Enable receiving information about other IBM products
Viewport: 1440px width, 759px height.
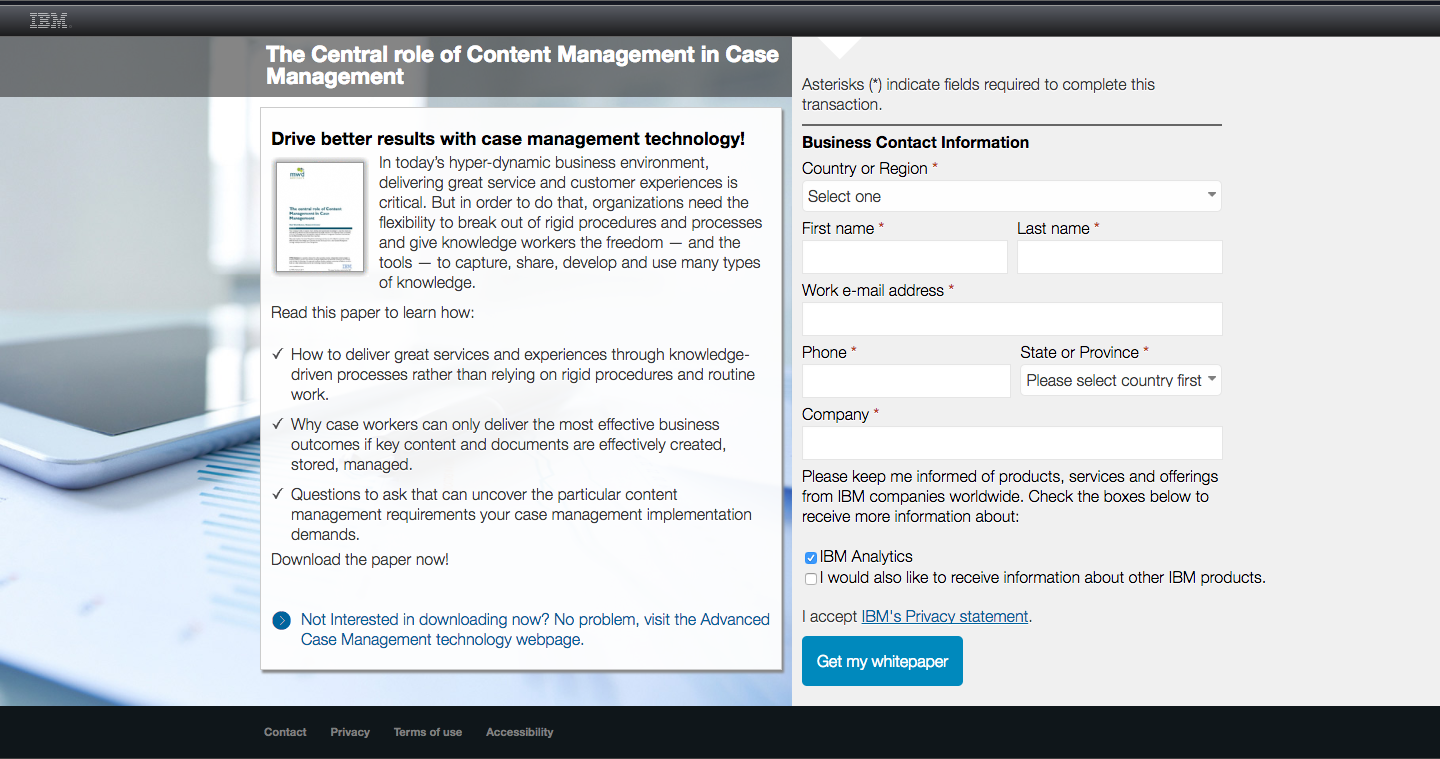coord(810,578)
